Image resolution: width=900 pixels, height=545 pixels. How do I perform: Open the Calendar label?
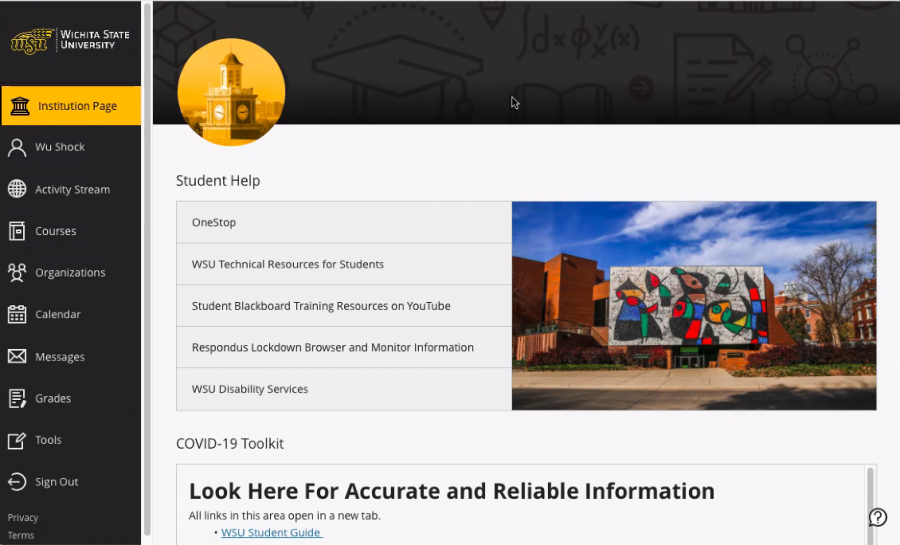(58, 314)
